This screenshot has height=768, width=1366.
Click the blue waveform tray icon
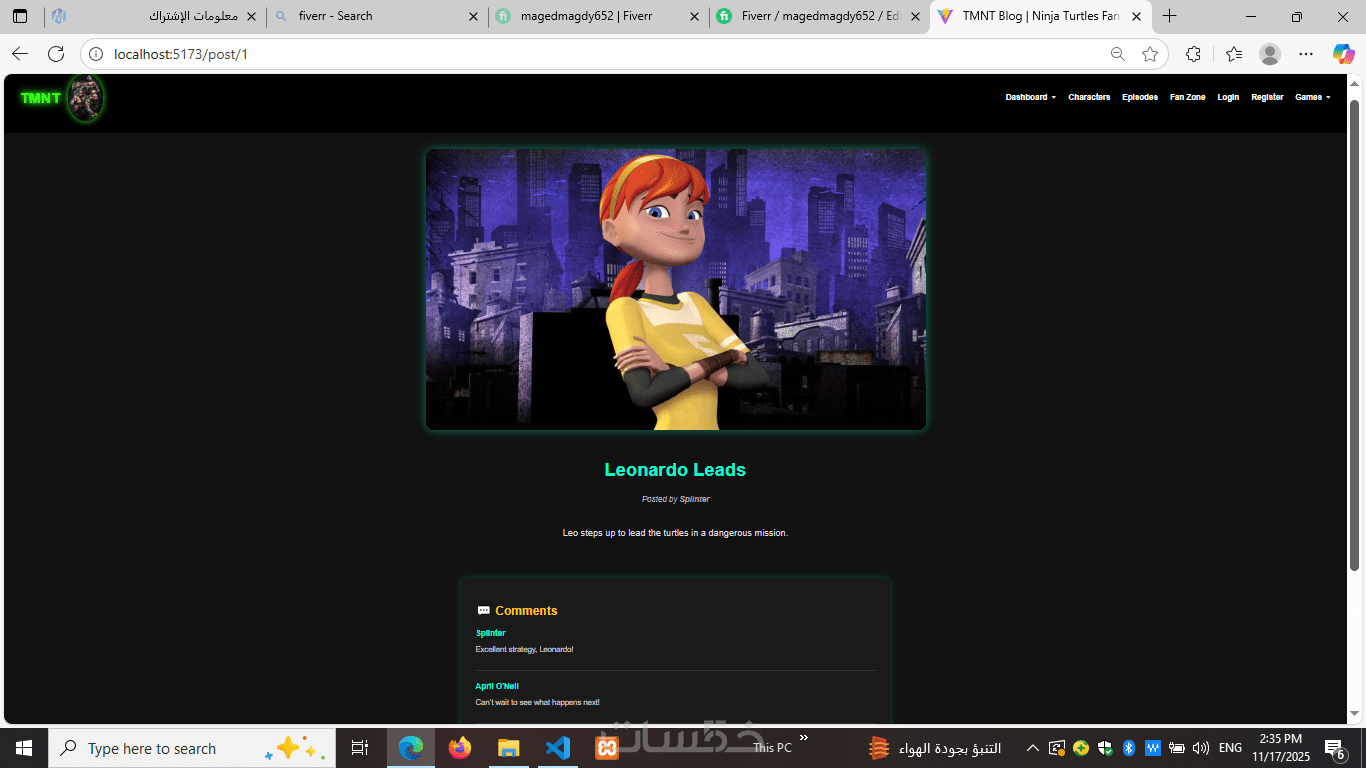pos(1153,748)
